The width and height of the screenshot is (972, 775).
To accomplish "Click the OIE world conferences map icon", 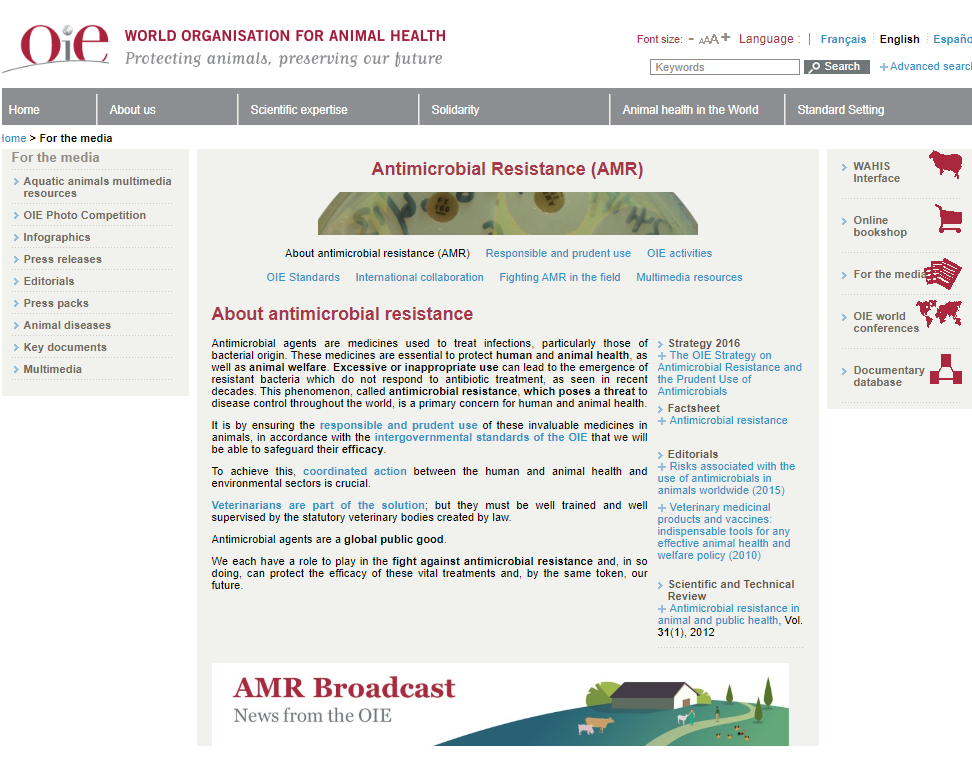I will click(x=939, y=312).
